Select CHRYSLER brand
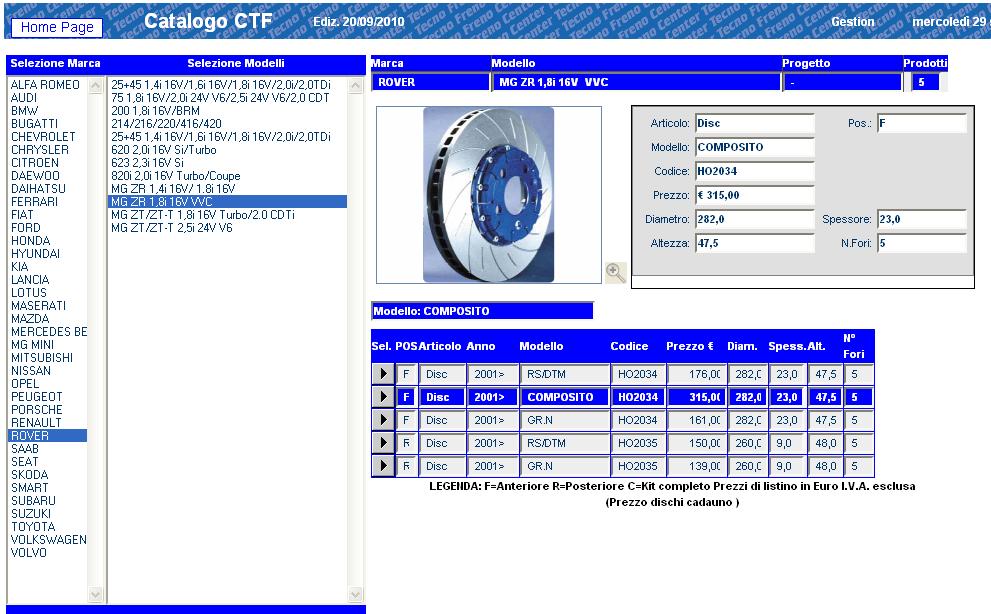This screenshot has height=614, width=991. pyautogui.click(x=40, y=150)
